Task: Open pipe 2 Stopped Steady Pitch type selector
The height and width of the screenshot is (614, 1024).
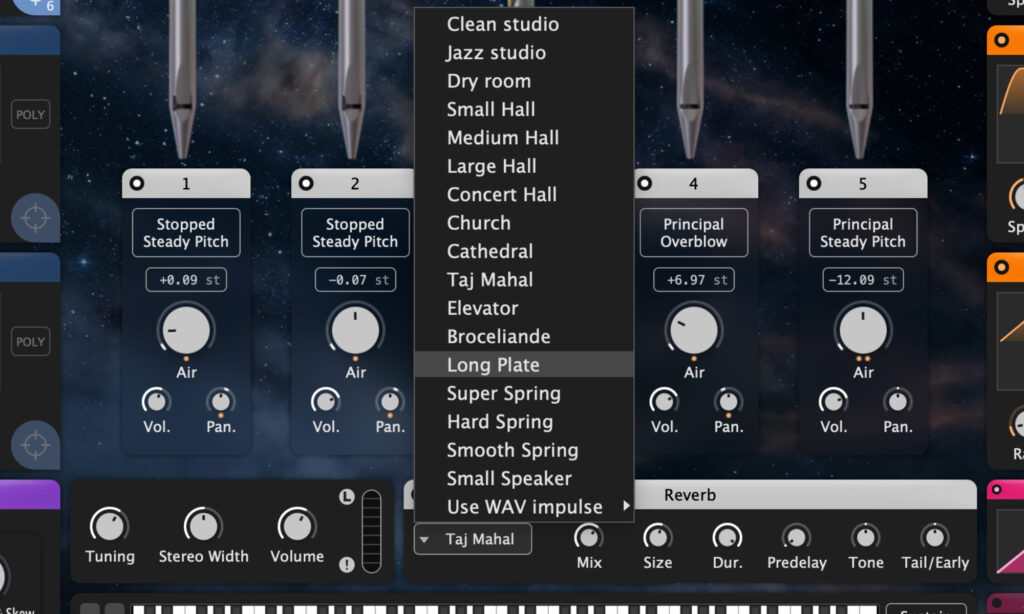Action: 355,233
